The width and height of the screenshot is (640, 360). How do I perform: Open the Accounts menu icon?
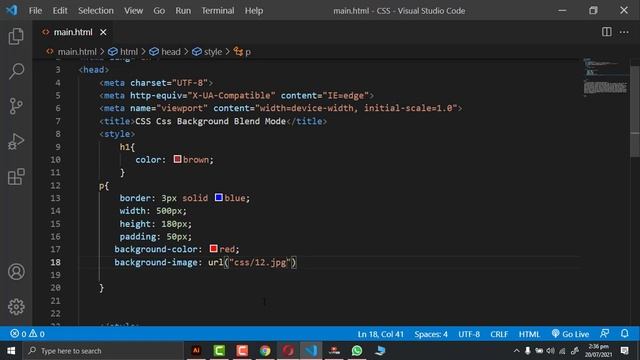coord(16,271)
